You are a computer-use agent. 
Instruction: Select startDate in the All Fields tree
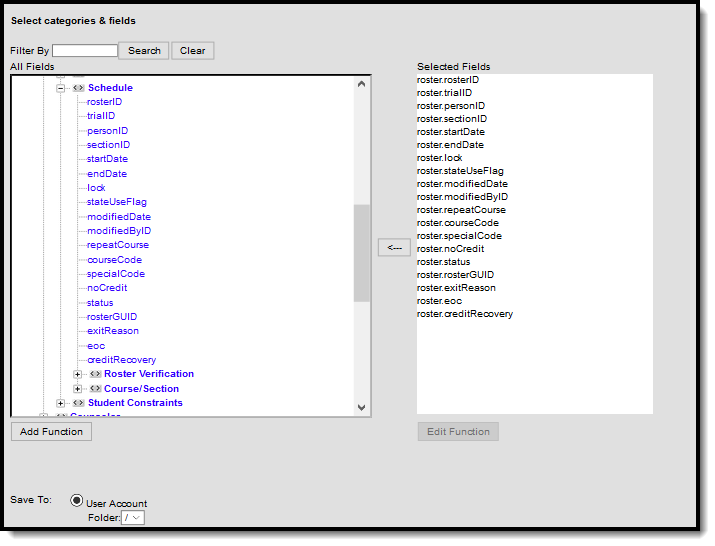[x=107, y=159]
